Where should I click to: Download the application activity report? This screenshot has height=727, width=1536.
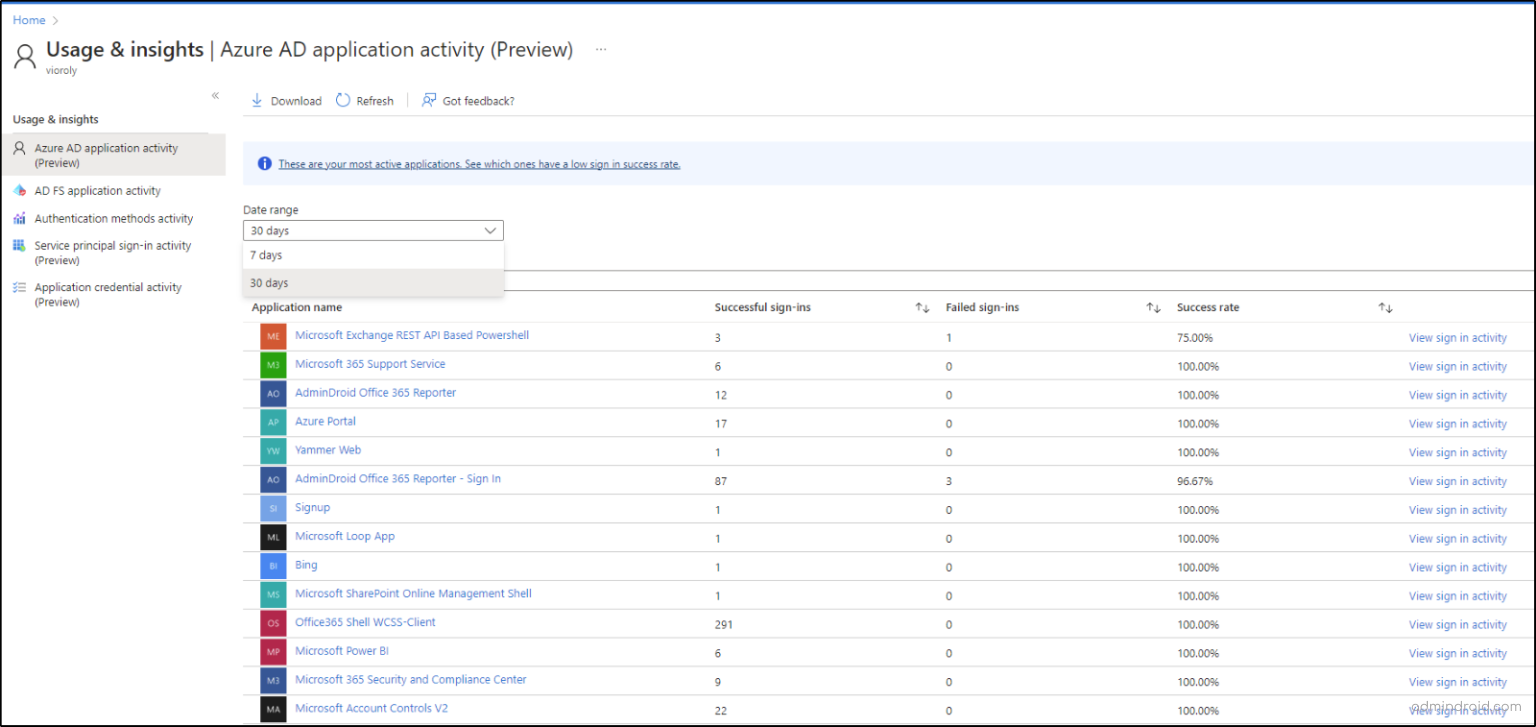(286, 100)
